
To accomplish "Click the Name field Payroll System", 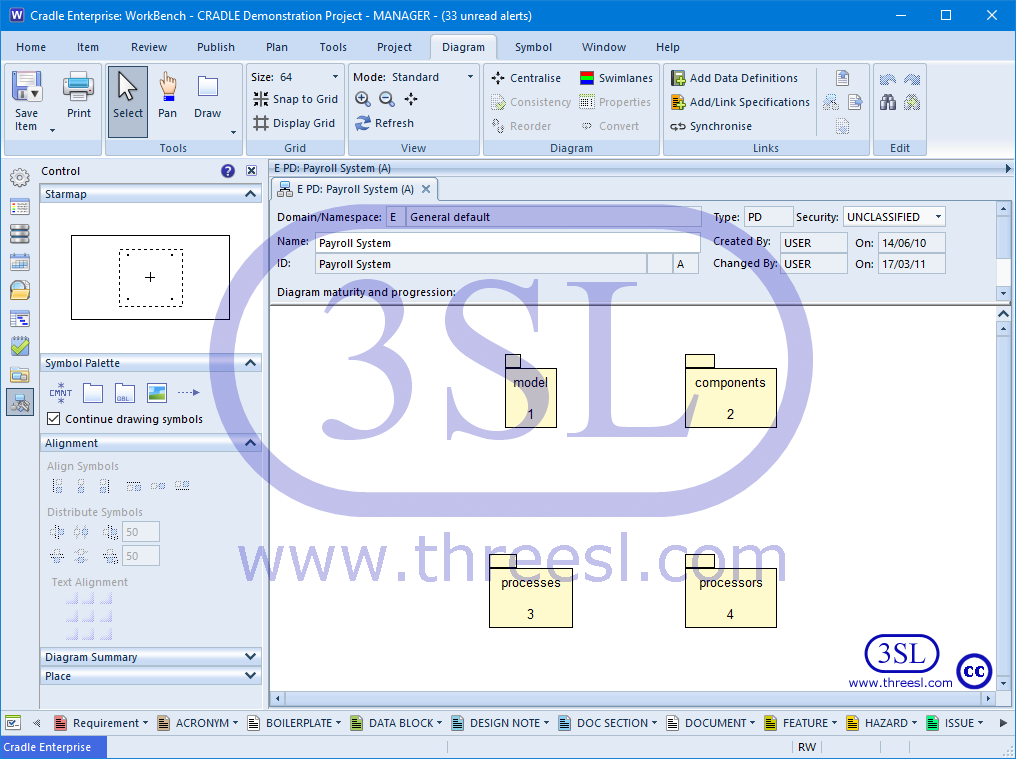I will pyautogui.click(x=507, y=243).
